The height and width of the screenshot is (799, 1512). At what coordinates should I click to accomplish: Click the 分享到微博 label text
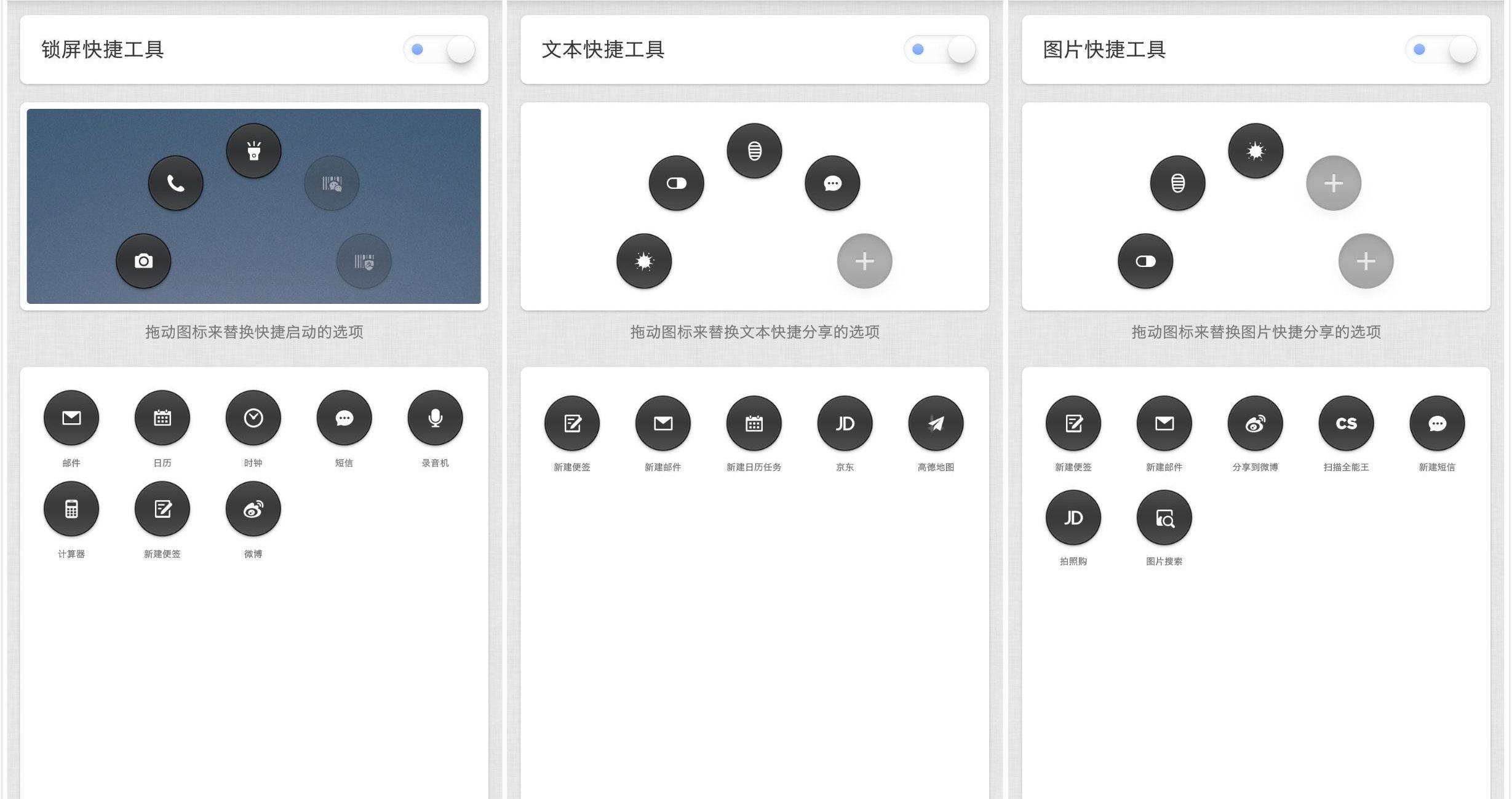[x=1255, y=467]
